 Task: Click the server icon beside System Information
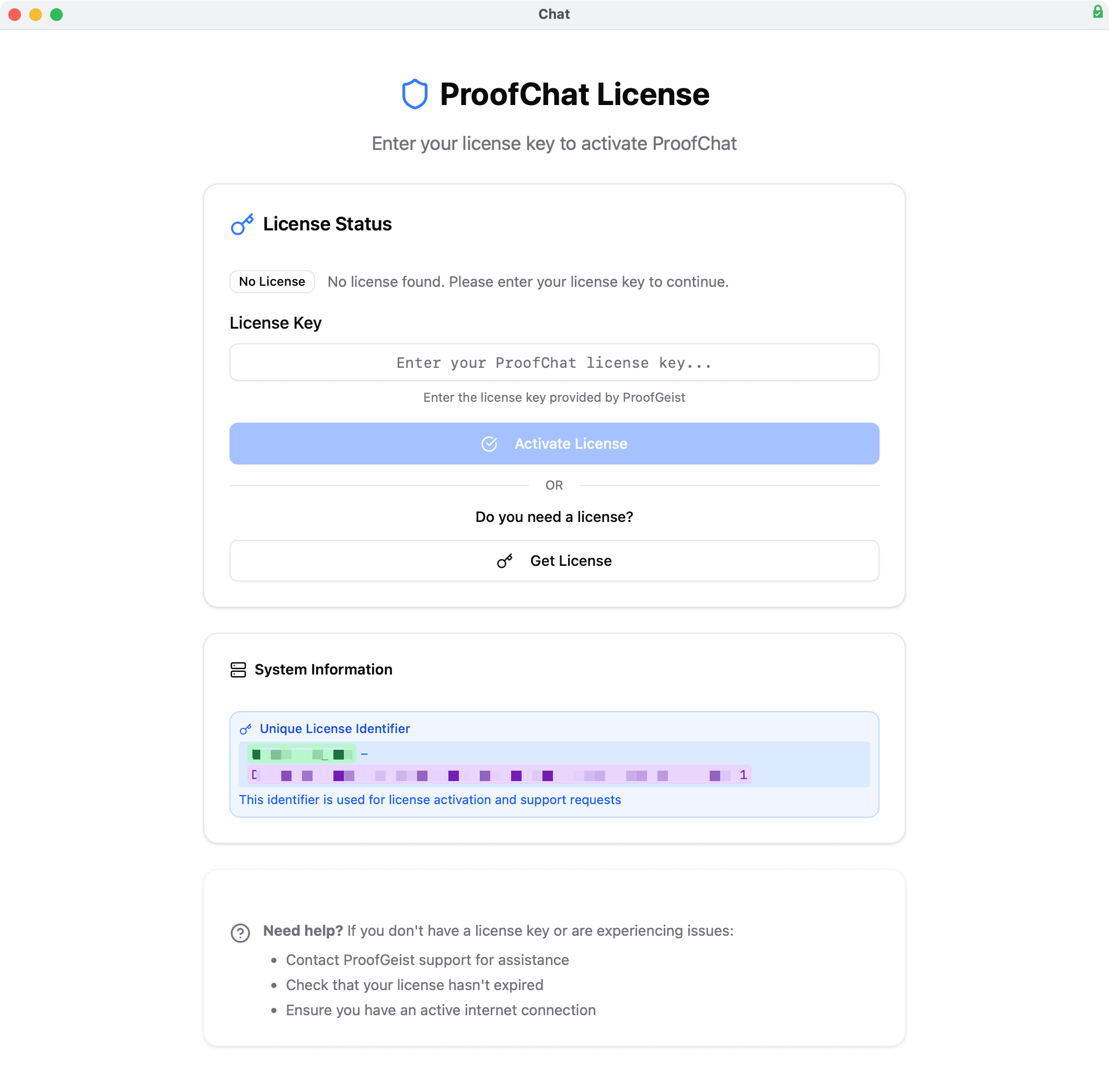(x=239, y=669)
